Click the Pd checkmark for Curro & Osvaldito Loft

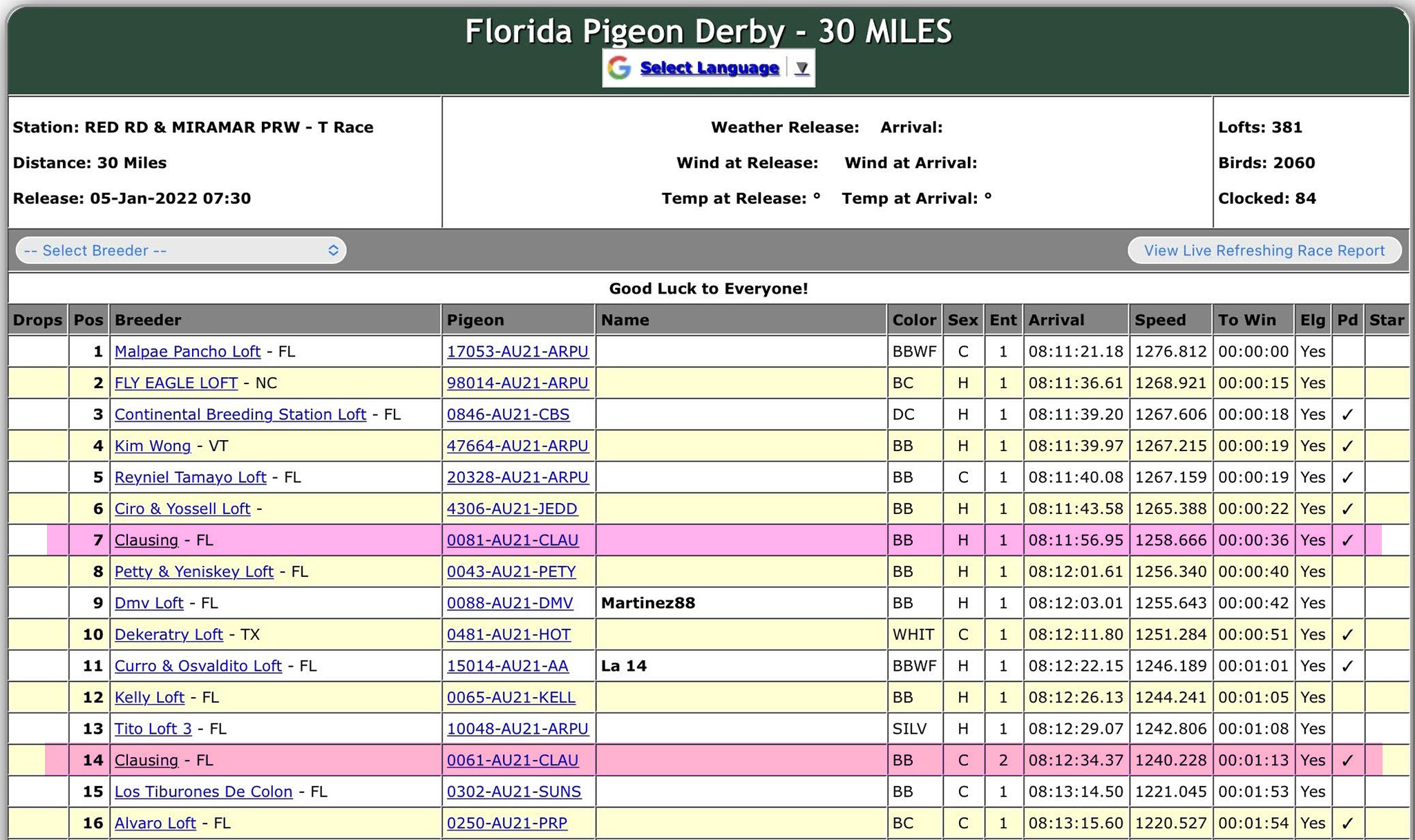coord(1347,666)
